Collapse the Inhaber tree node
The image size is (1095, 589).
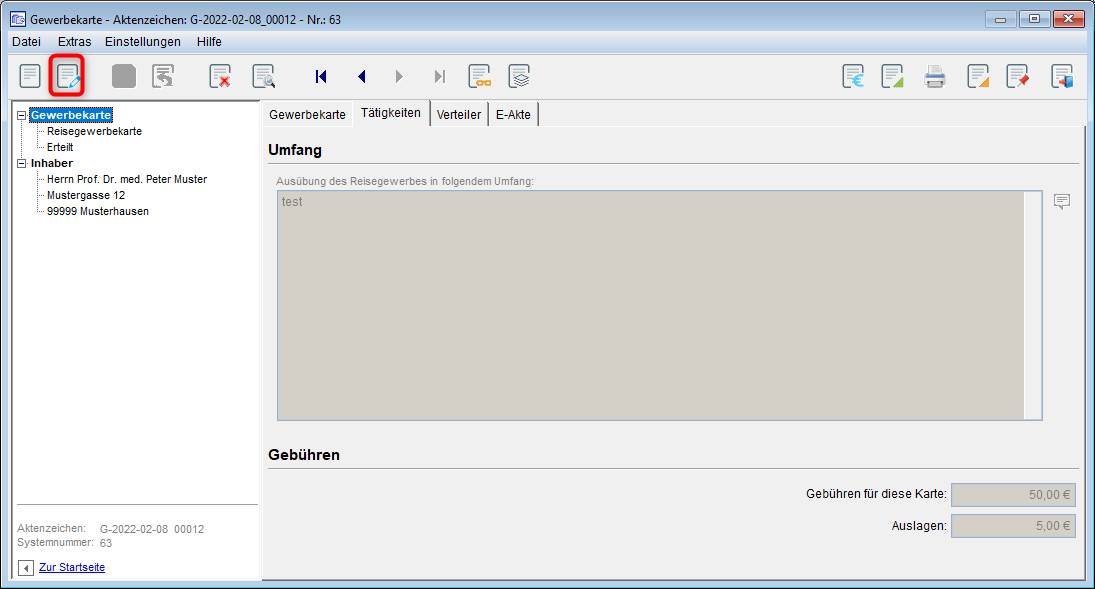(x=22, y=163)
